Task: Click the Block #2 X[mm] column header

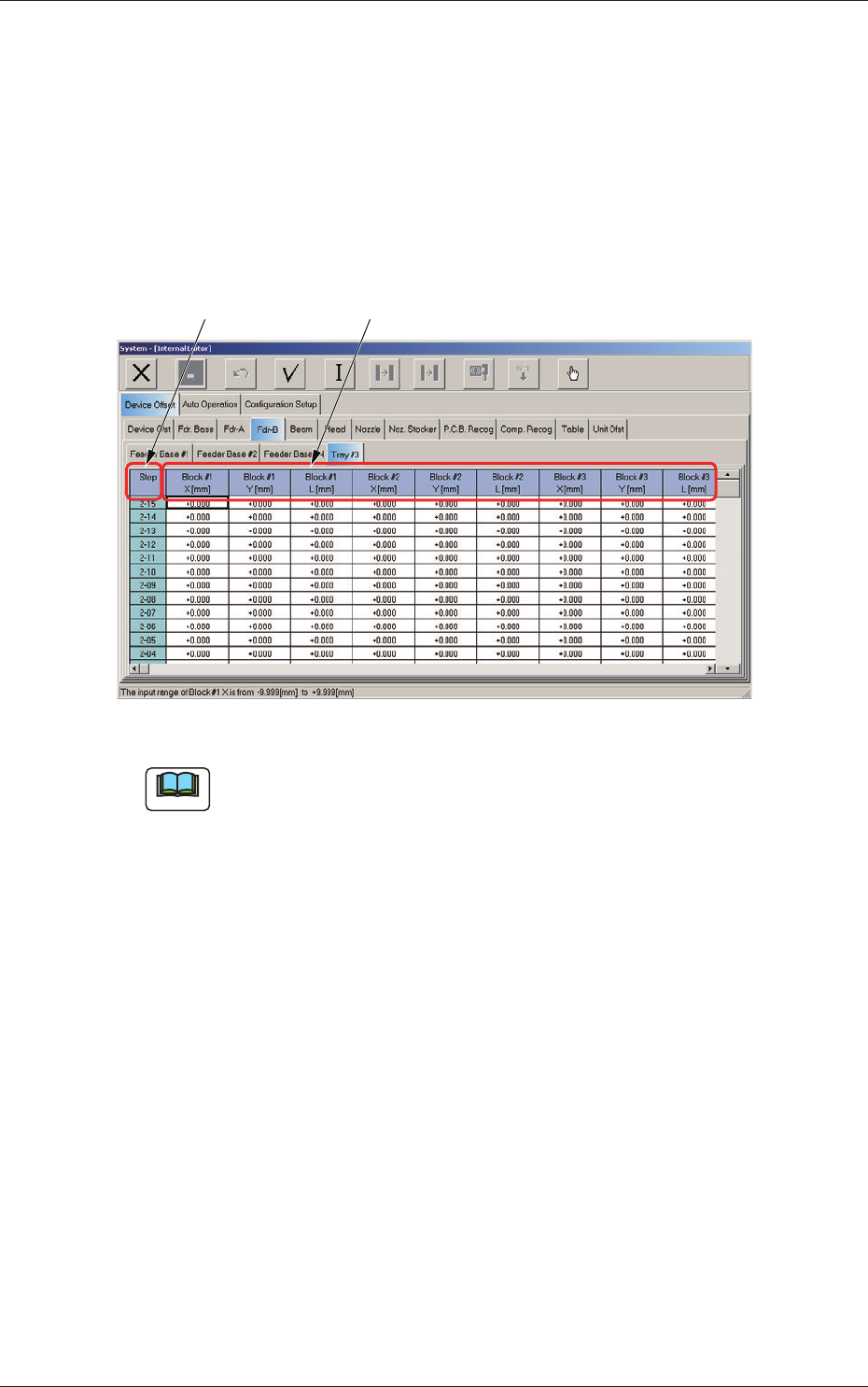Action: tap(384, 483)
